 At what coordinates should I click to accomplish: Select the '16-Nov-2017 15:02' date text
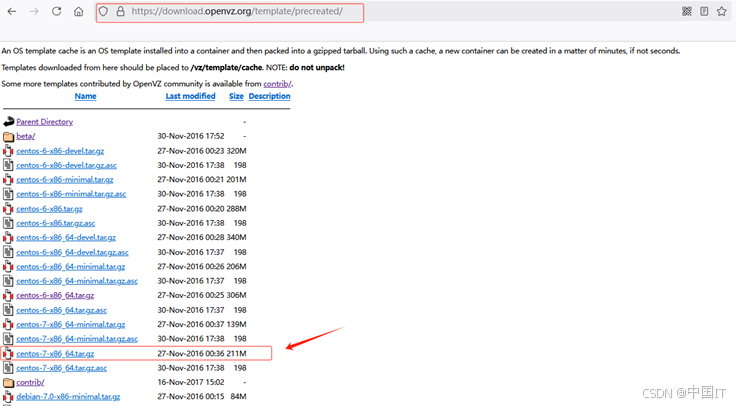191,382
